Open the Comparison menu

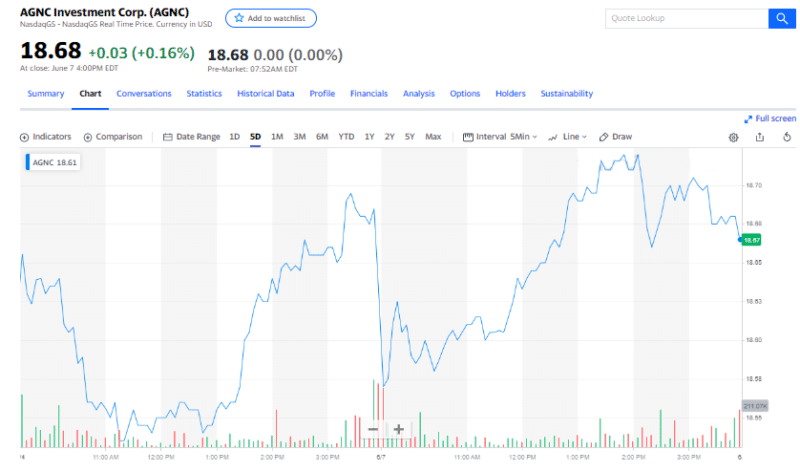point(112,137)
